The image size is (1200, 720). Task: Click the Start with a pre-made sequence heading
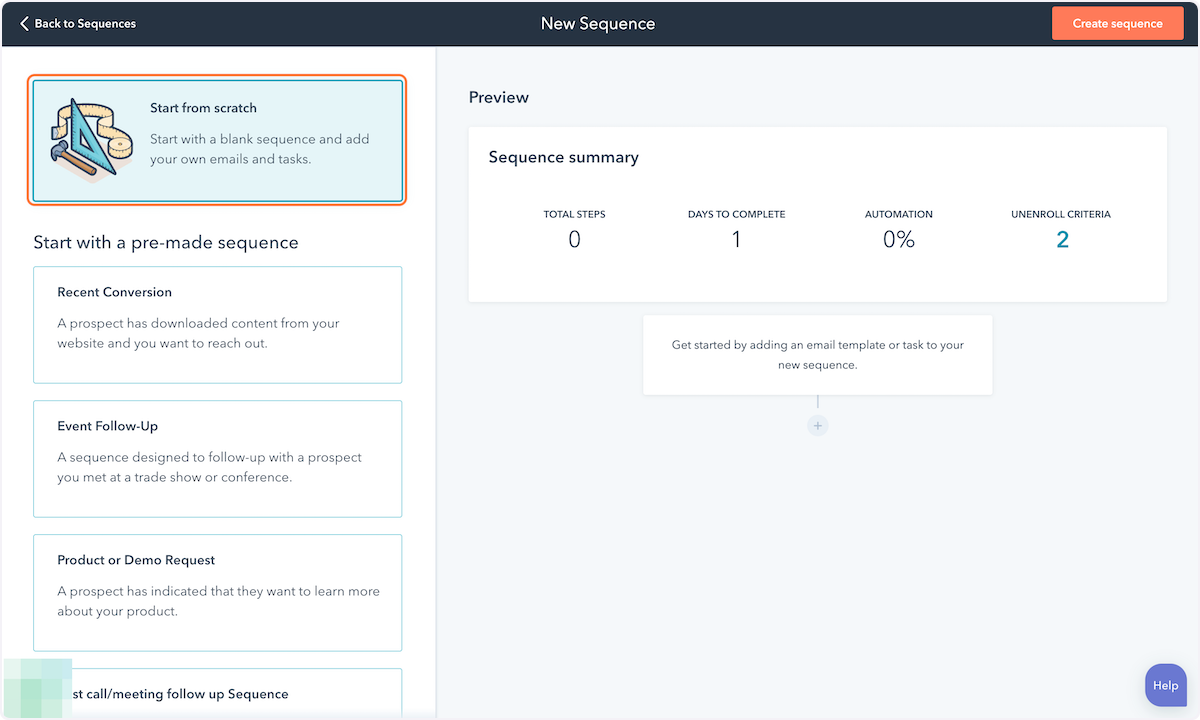point(166,242)
